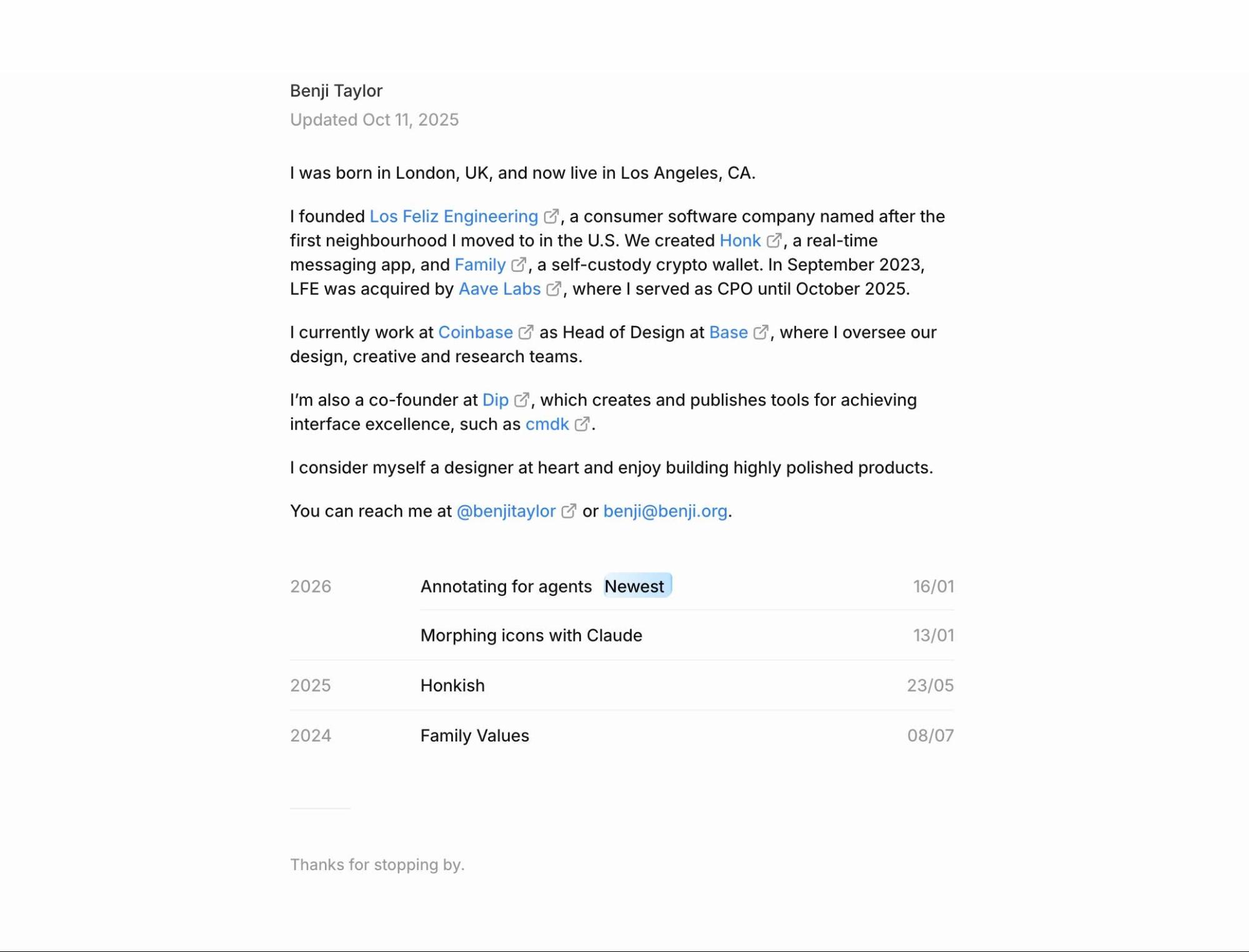Image resolution: width=1249 pixels, height=952 pixels.
Task: Click external-link icon beside Dip
Action: point(521,400)
